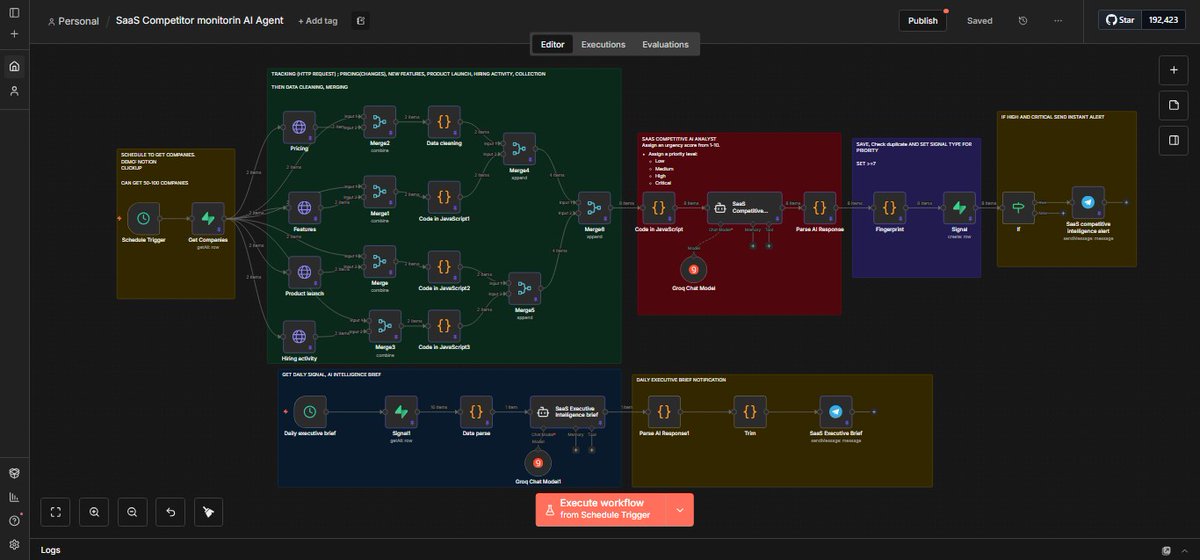Image resolution: width=1200 pixels, height=560 pixels.
Task: Select the Merge6 node
Action: [593, 208]
